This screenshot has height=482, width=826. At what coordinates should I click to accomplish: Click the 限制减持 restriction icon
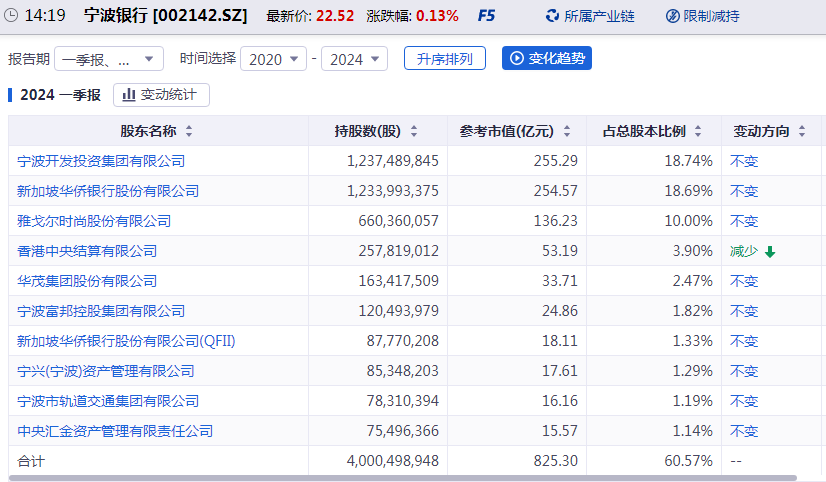point(673,16)
